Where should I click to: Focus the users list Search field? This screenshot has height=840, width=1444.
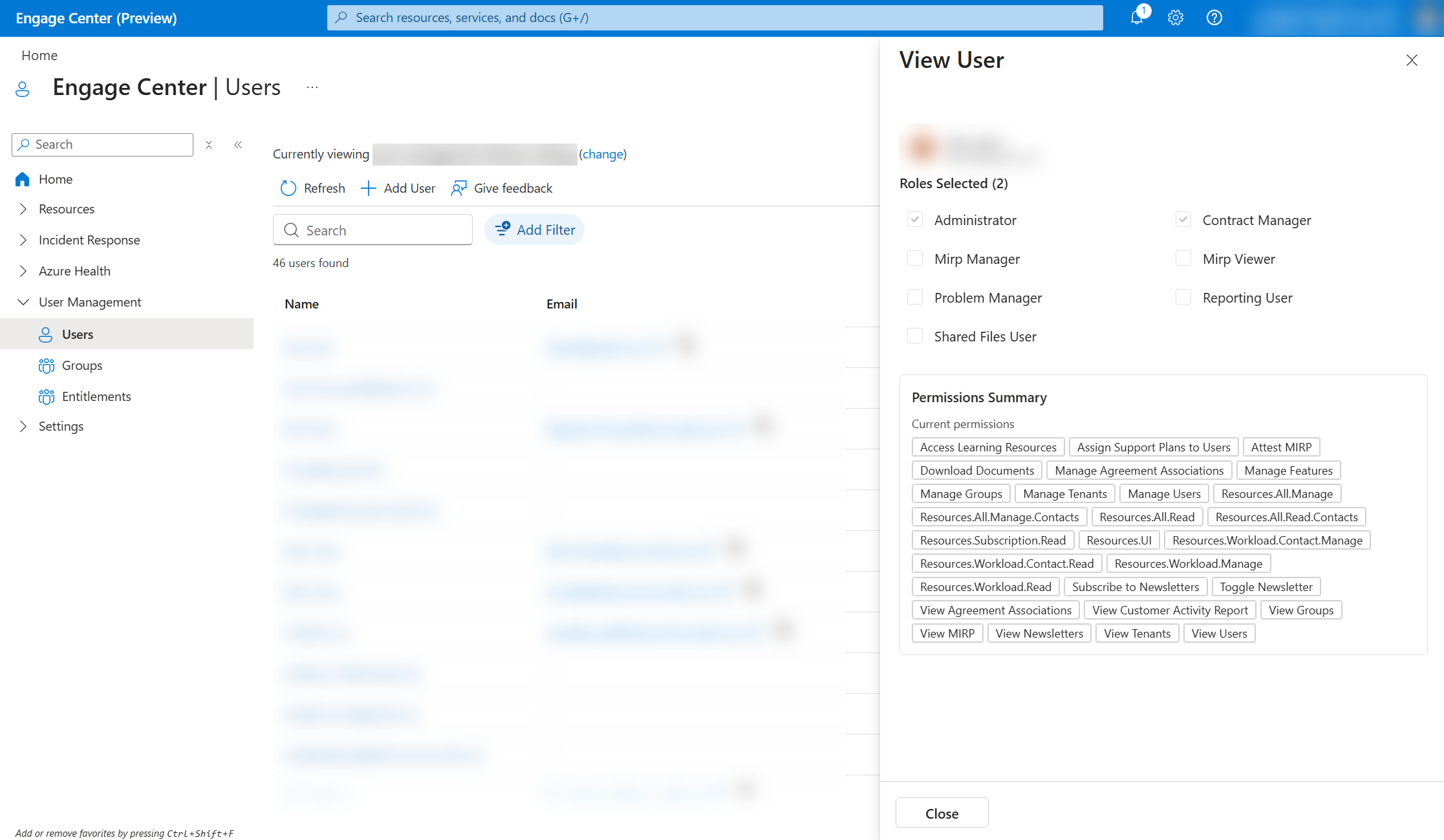372,230
